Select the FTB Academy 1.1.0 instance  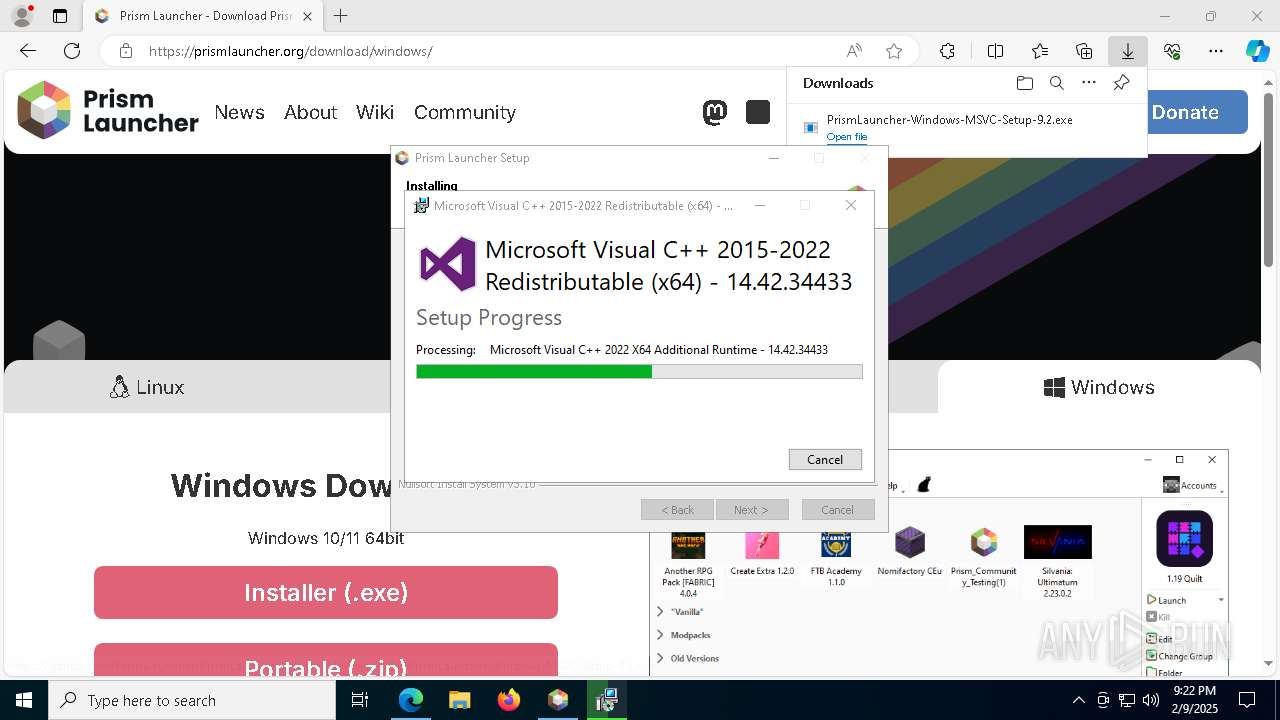(x=836, y=556)
